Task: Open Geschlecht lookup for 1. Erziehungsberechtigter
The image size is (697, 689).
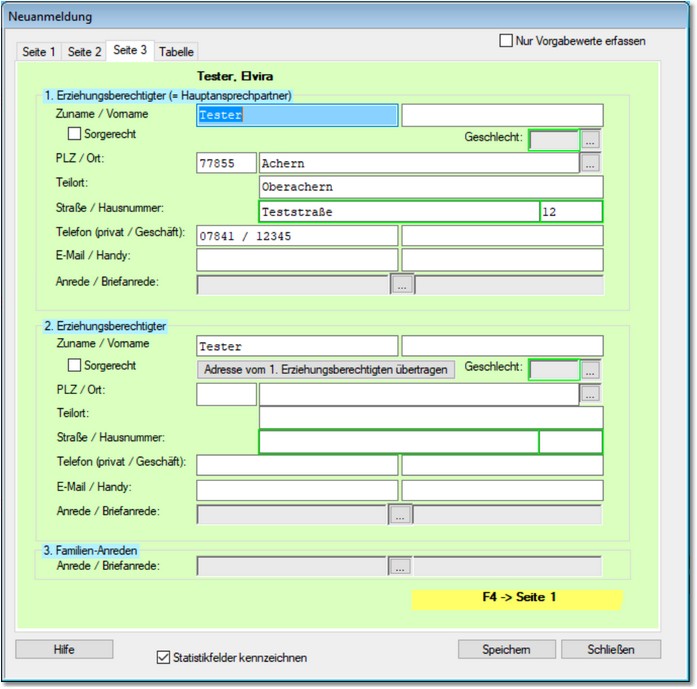Action: pyautogui.click(x=591, y=141)
